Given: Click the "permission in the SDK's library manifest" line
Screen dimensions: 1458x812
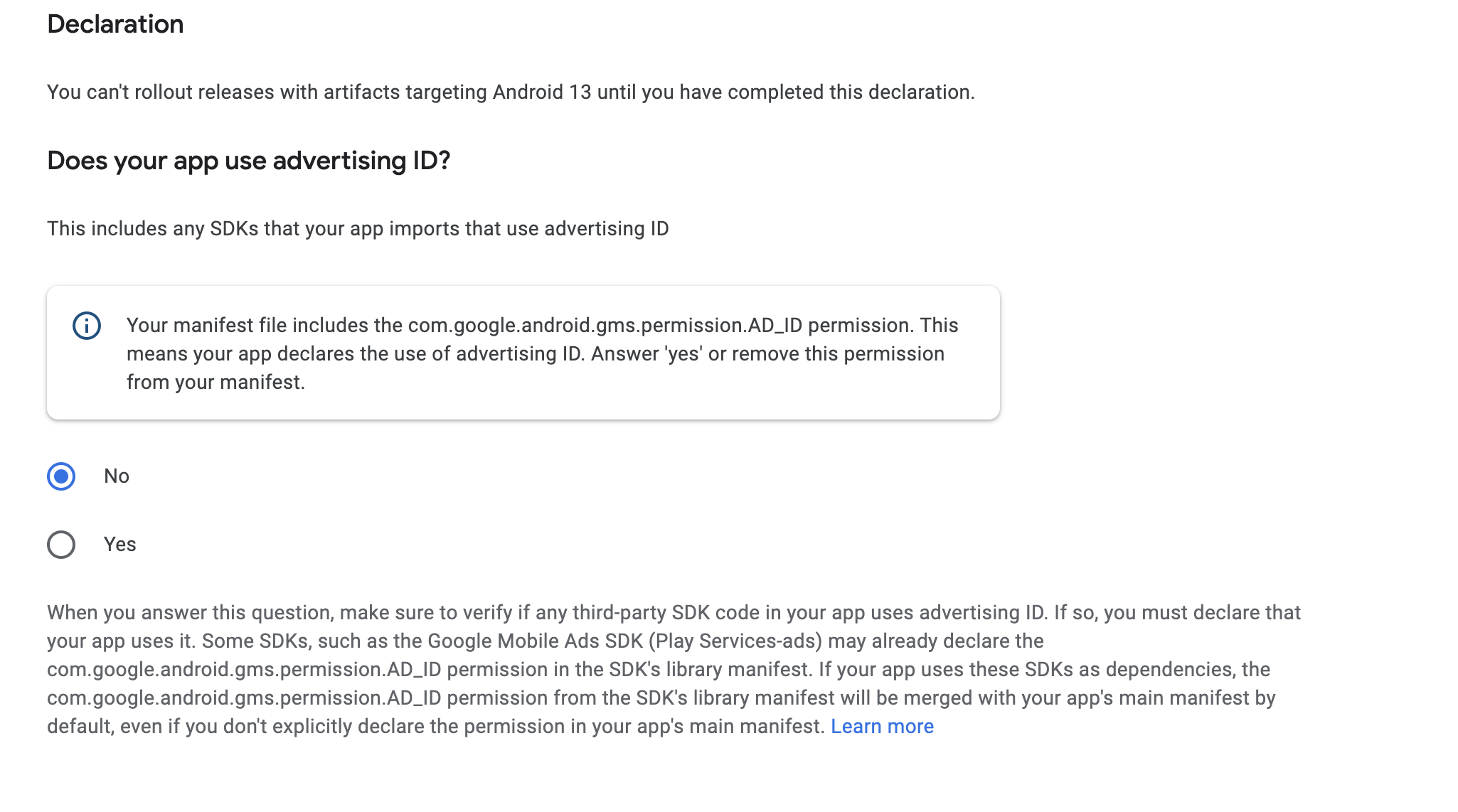Looking at the screenshot, I should [x=659, y=670].
